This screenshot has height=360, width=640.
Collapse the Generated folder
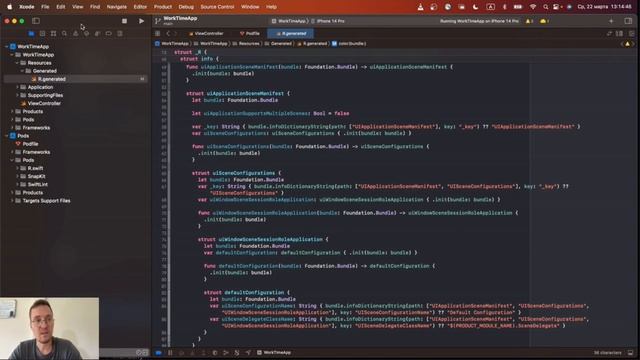click(23, 71)
